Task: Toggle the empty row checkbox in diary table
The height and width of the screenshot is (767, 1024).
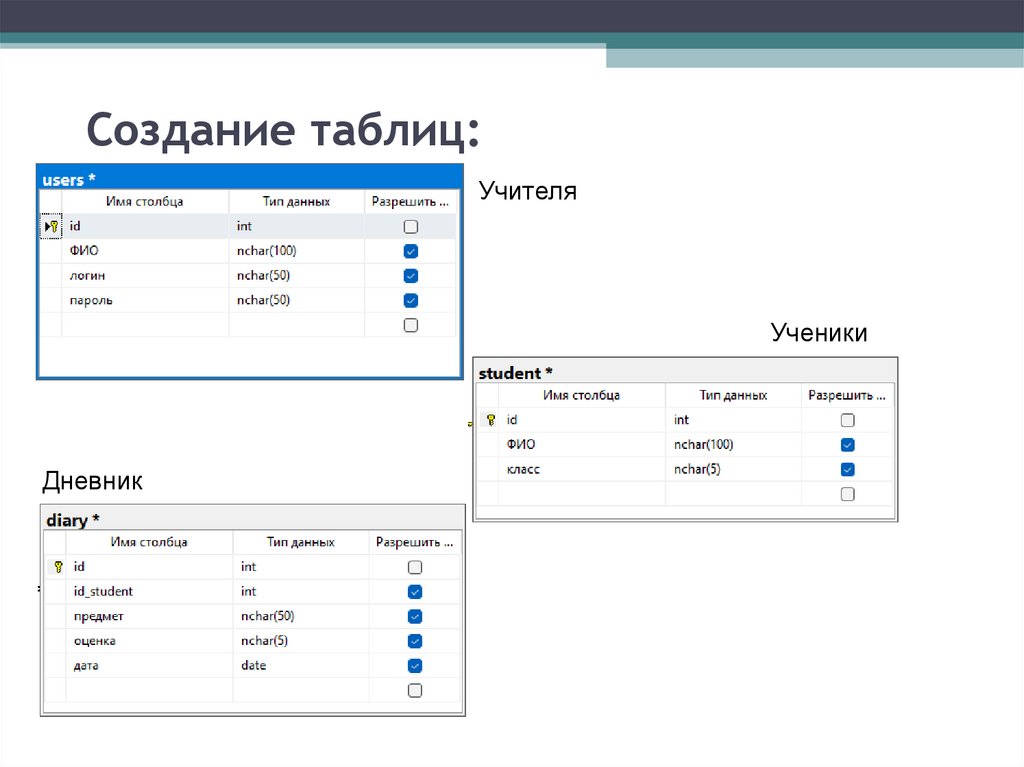Action: click(x=415, y=690)
